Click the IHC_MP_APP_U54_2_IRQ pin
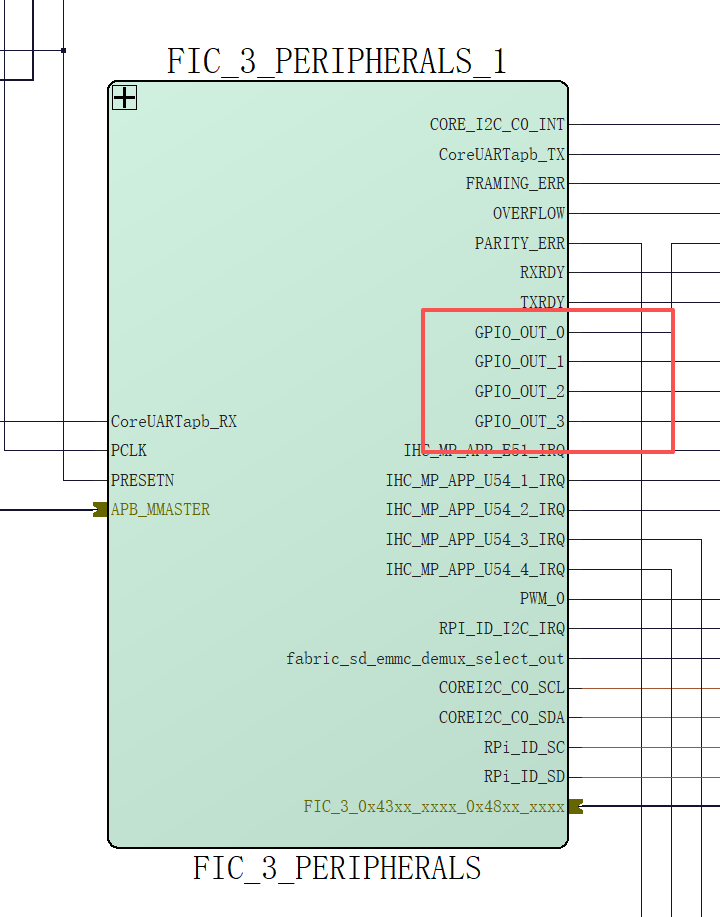The image size is (720, 917). point(476,510)
